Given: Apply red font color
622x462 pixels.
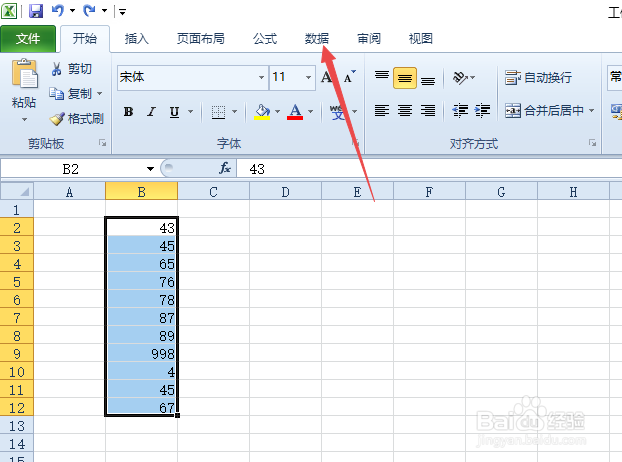Looking at the screenshot, I should coord(295,112).
